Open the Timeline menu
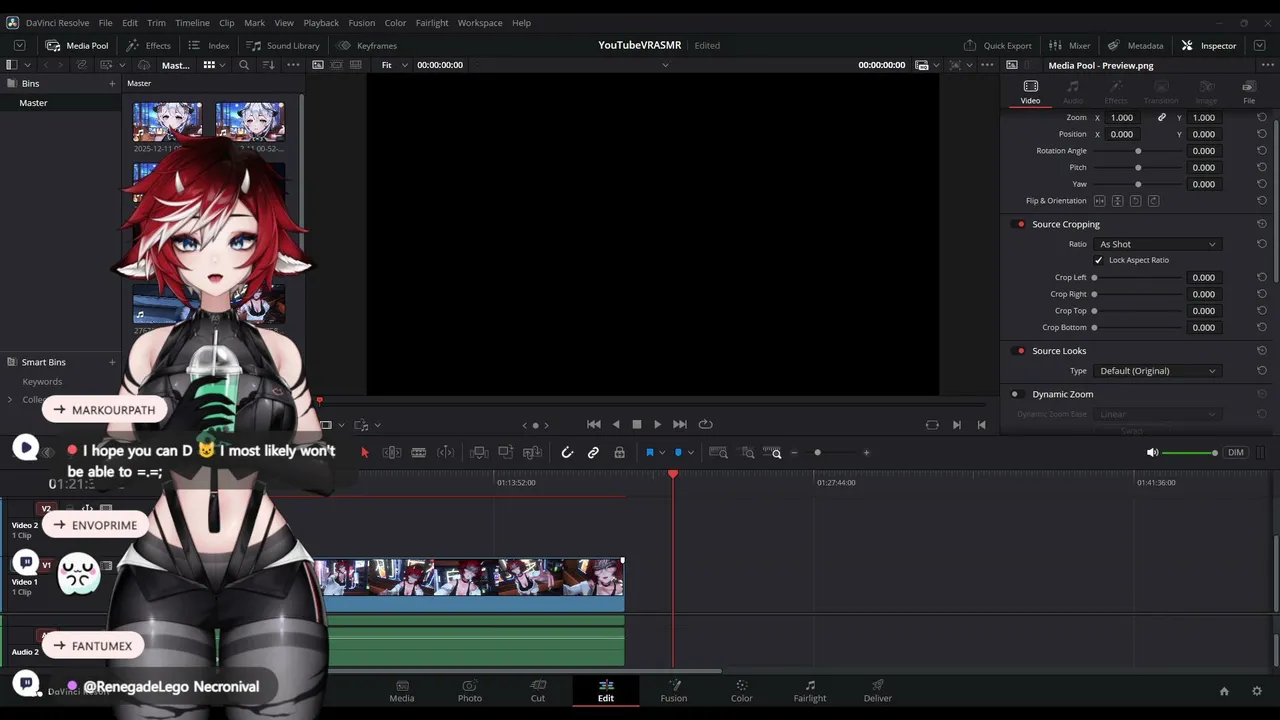Image resolution: width=1280 pixels, height=720 pixels. pos(192,23)
